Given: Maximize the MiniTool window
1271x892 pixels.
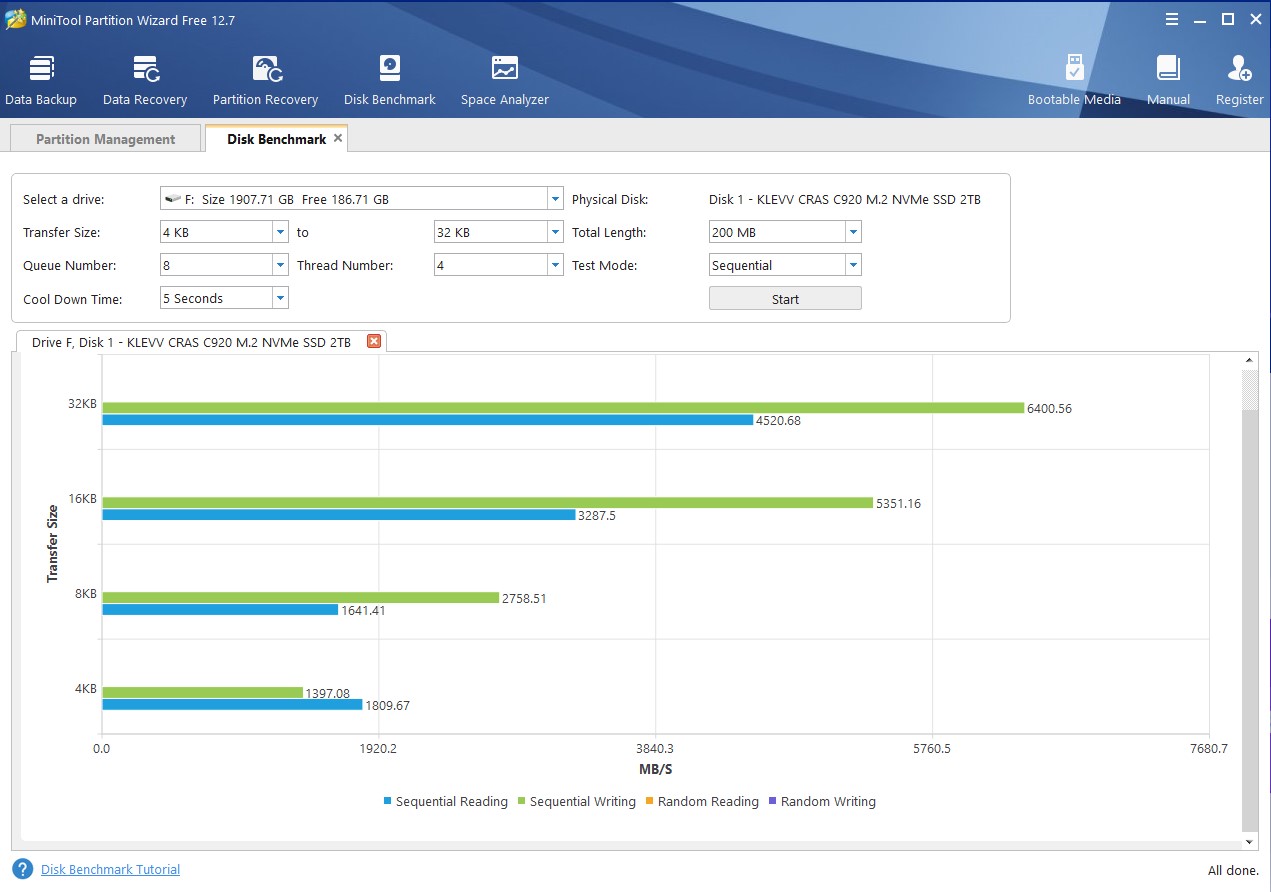Looking at the screenshot, I should click(1228, 19).
